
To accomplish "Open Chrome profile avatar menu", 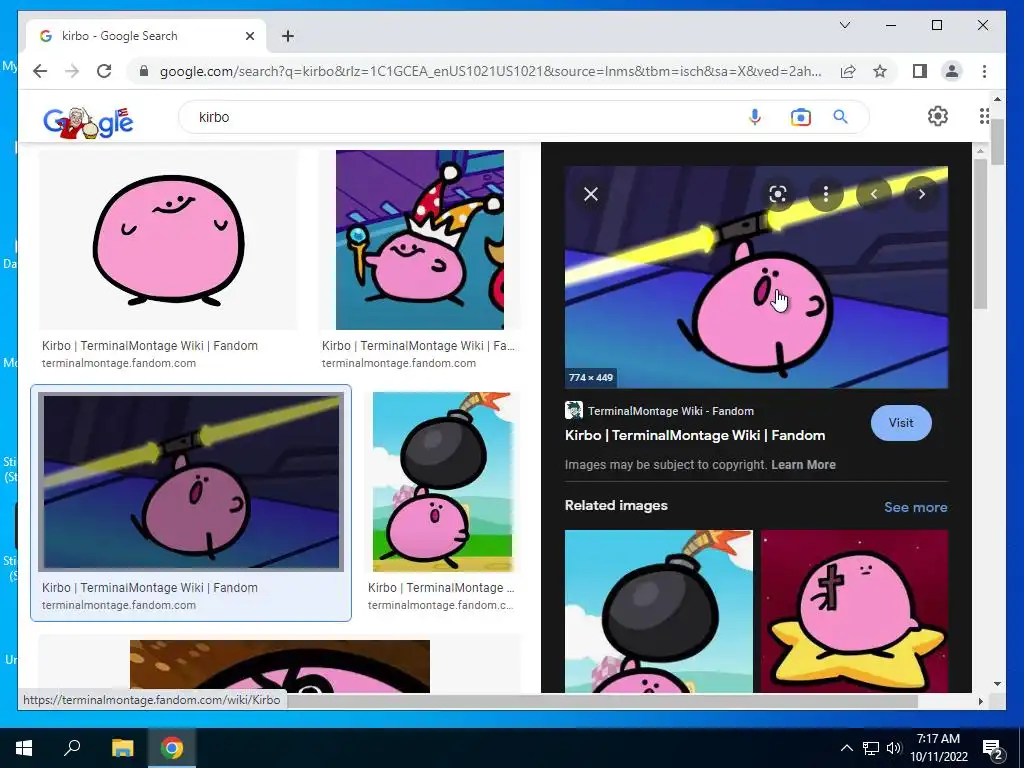I will pos(952,71).
